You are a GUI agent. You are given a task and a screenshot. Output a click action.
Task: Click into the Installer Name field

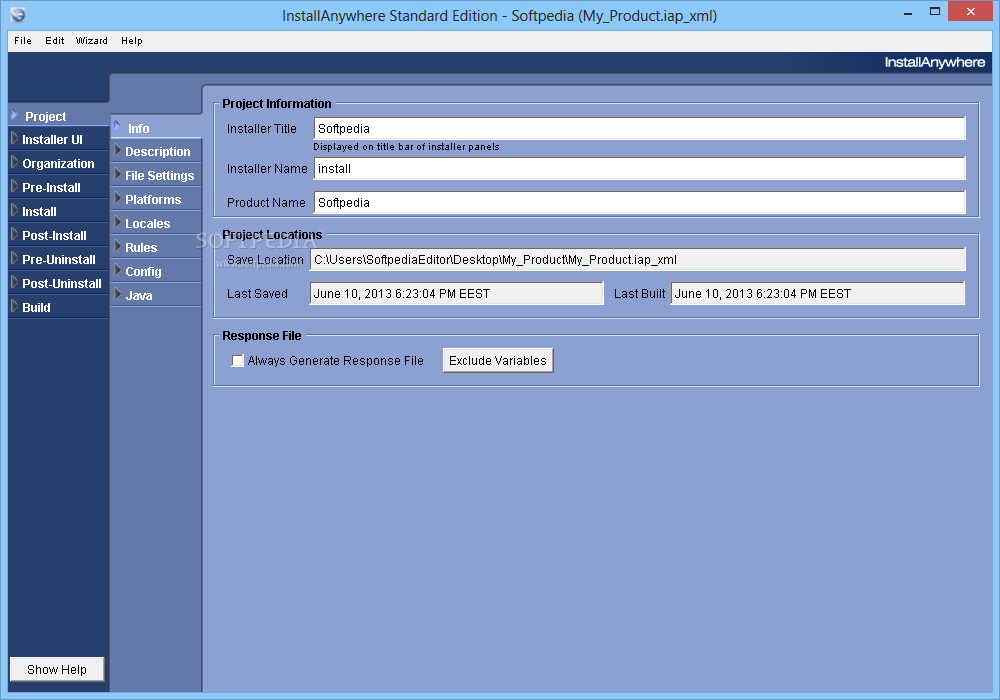(x=640, y=169)
